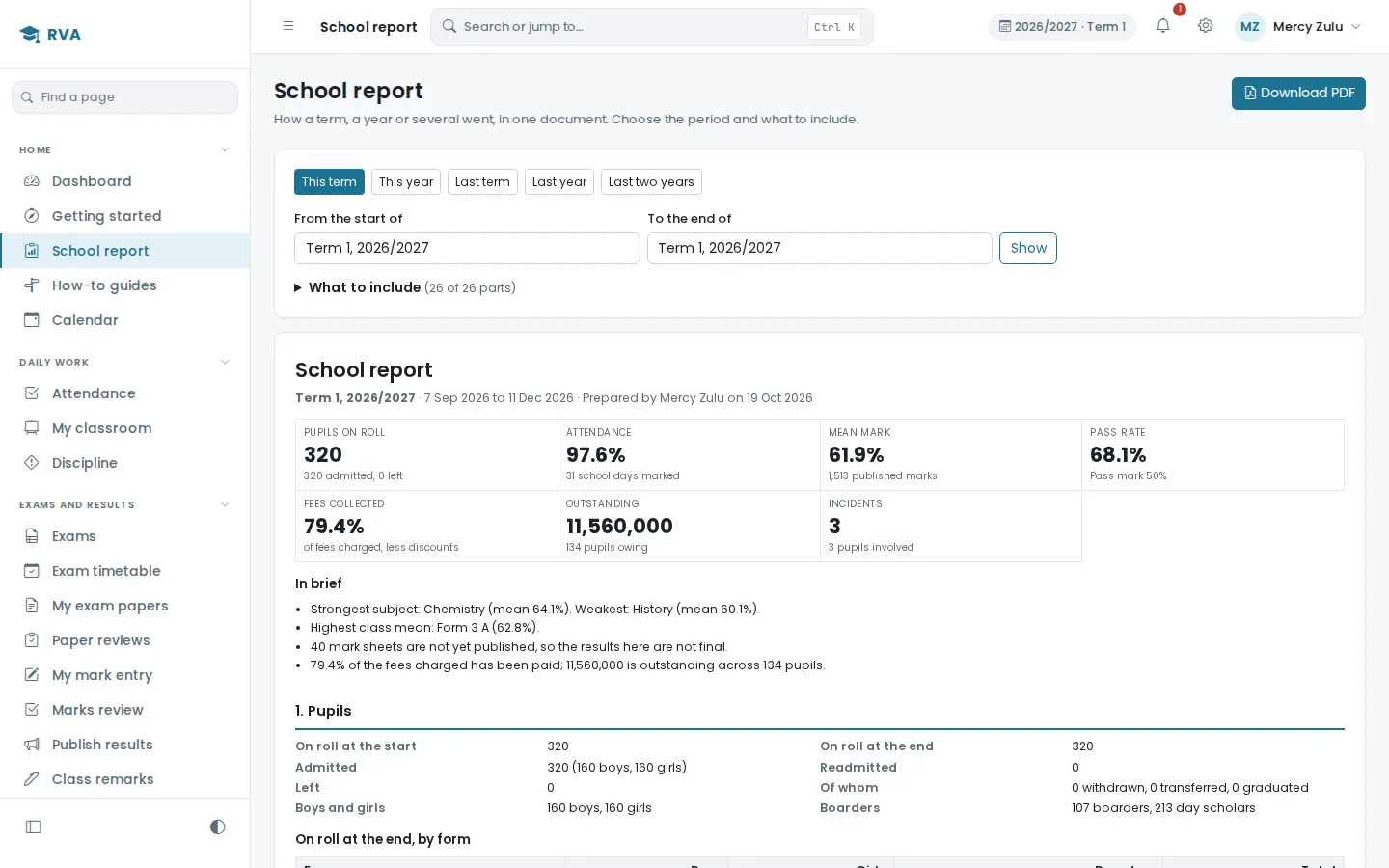
Task: Select the This term period tab
Action: click(x=329, y=182)
